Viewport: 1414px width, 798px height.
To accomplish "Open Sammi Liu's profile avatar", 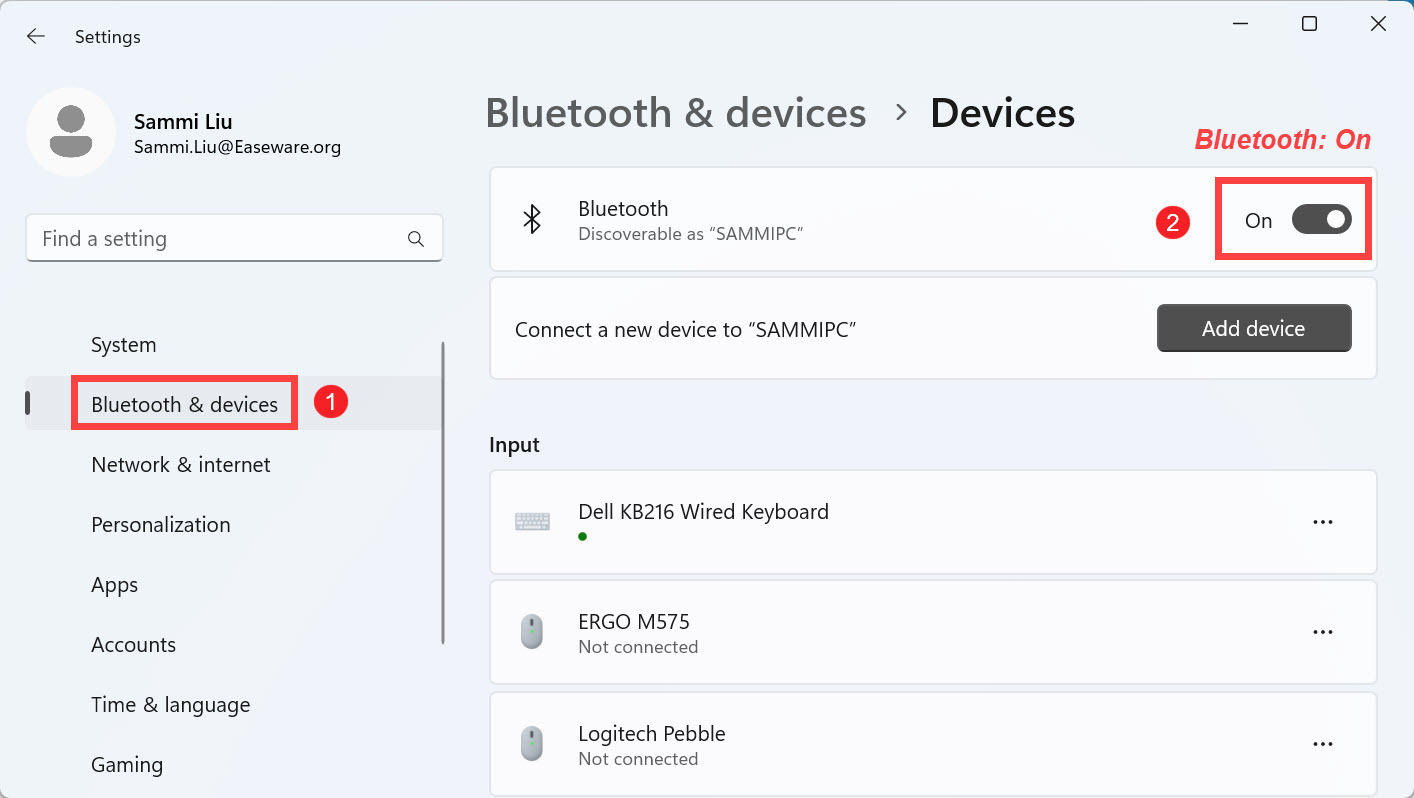I will click(71, 131).
